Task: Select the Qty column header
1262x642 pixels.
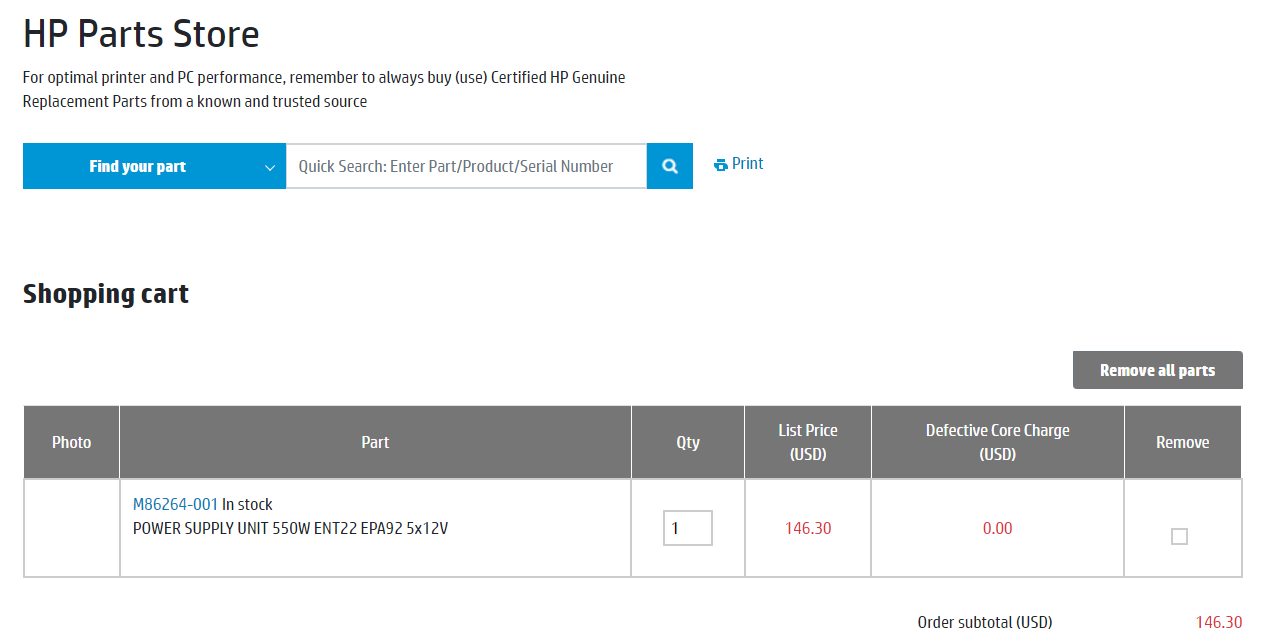Action: coord(688,442)
